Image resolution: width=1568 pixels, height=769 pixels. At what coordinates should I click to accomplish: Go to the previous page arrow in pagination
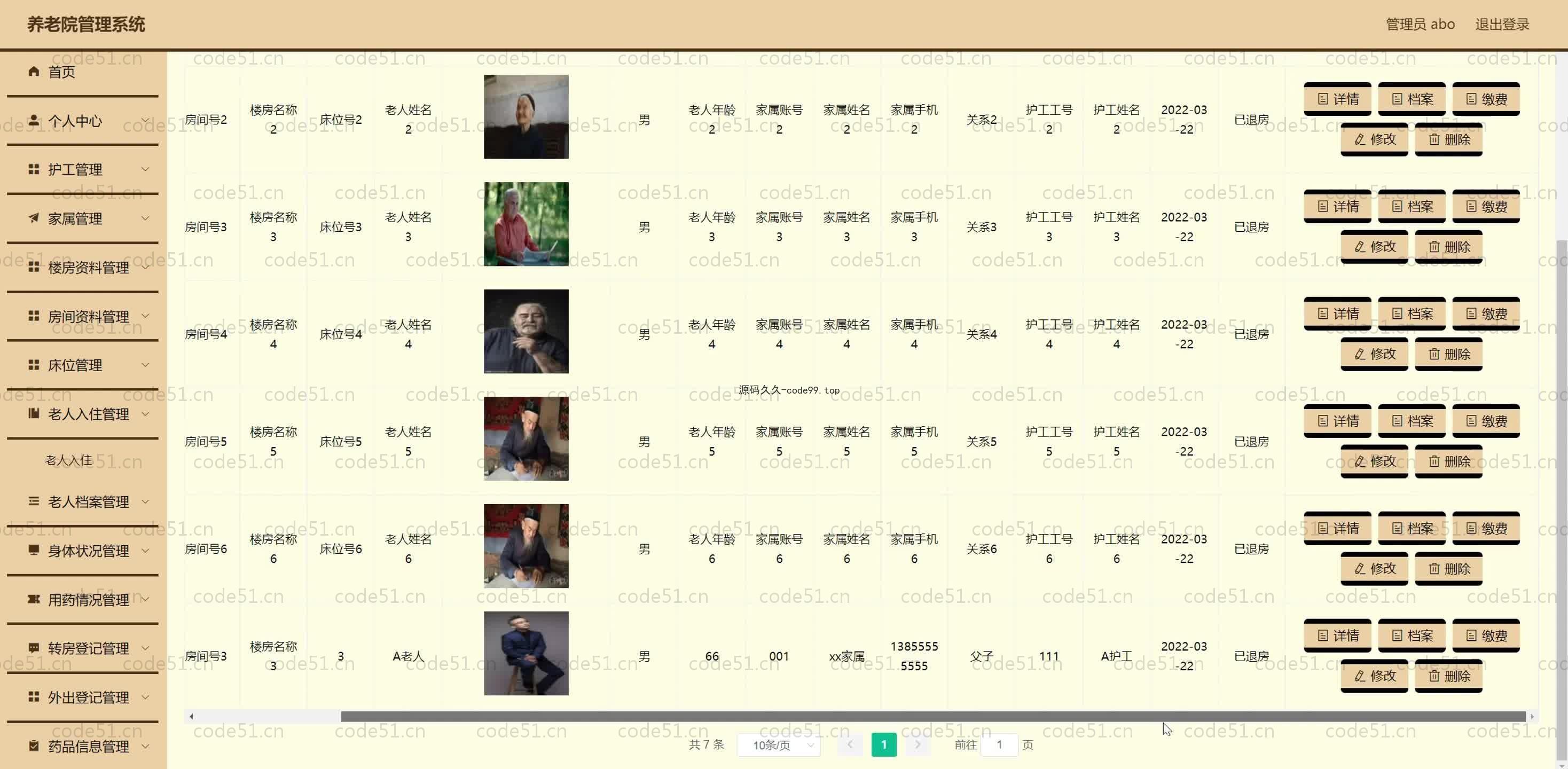[850, 744]
